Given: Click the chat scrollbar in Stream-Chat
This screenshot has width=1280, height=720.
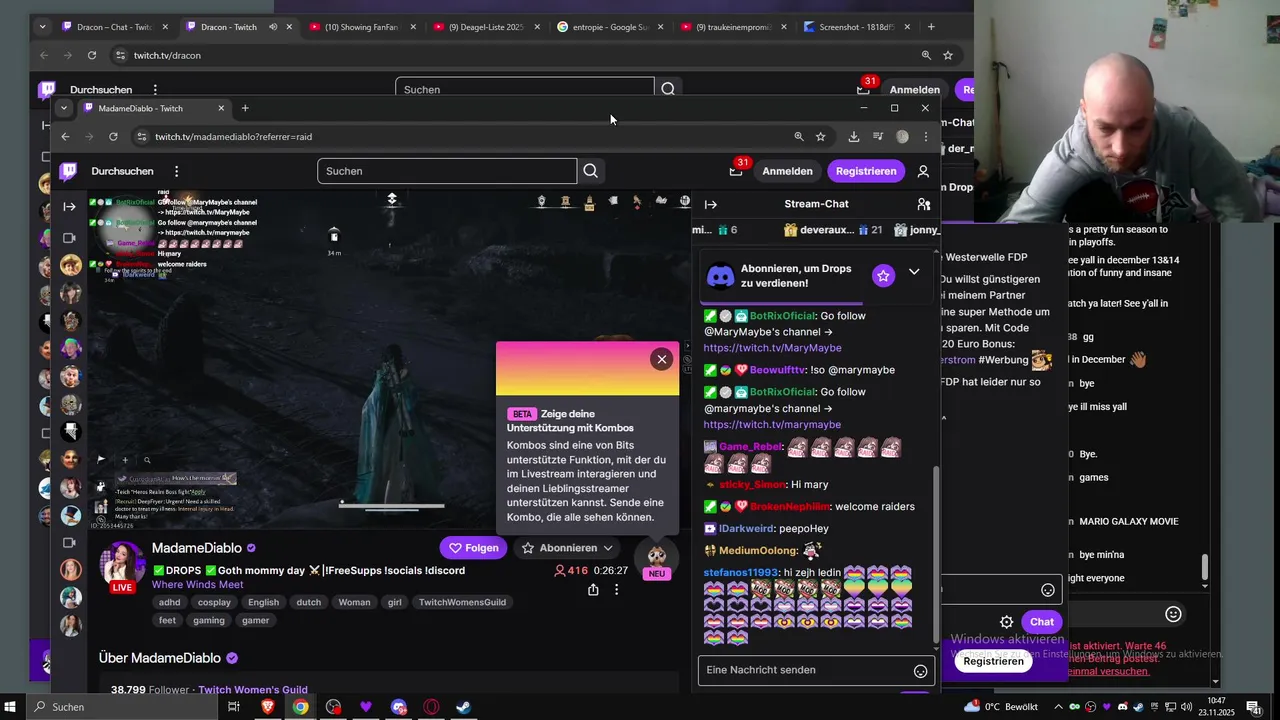Looking at the screenshot, I should click(x=936, y=555).
